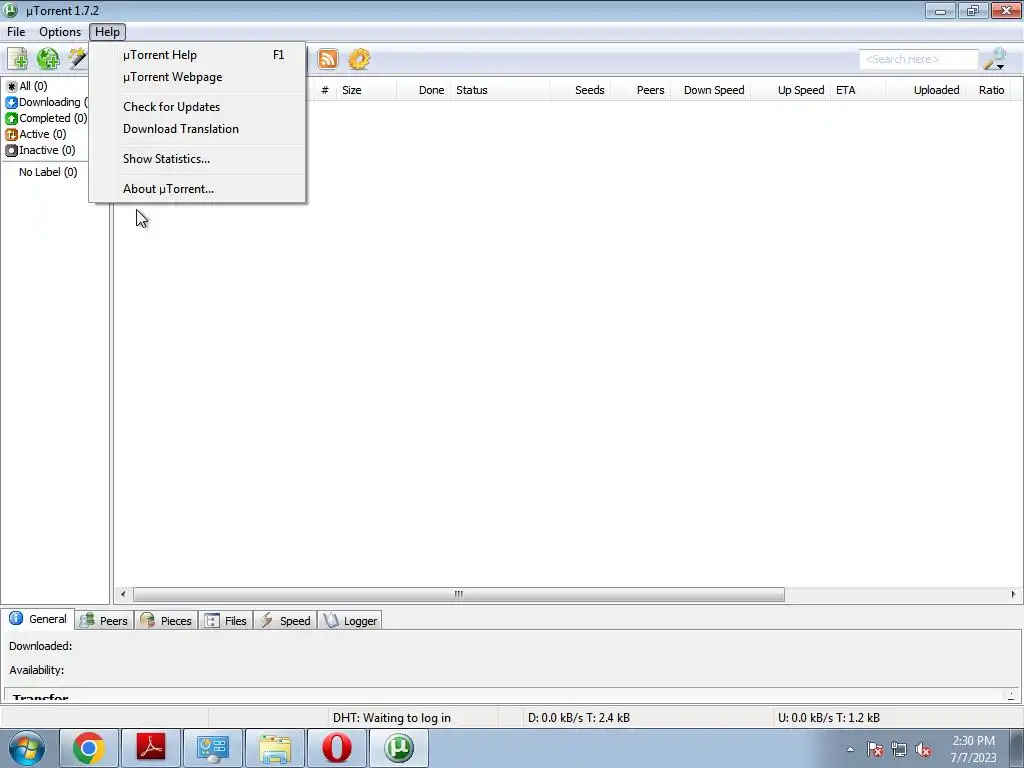Viewport: 1024px width, 768px height.
Task: Switch to the General tab
Action: [x=38, y=619]
